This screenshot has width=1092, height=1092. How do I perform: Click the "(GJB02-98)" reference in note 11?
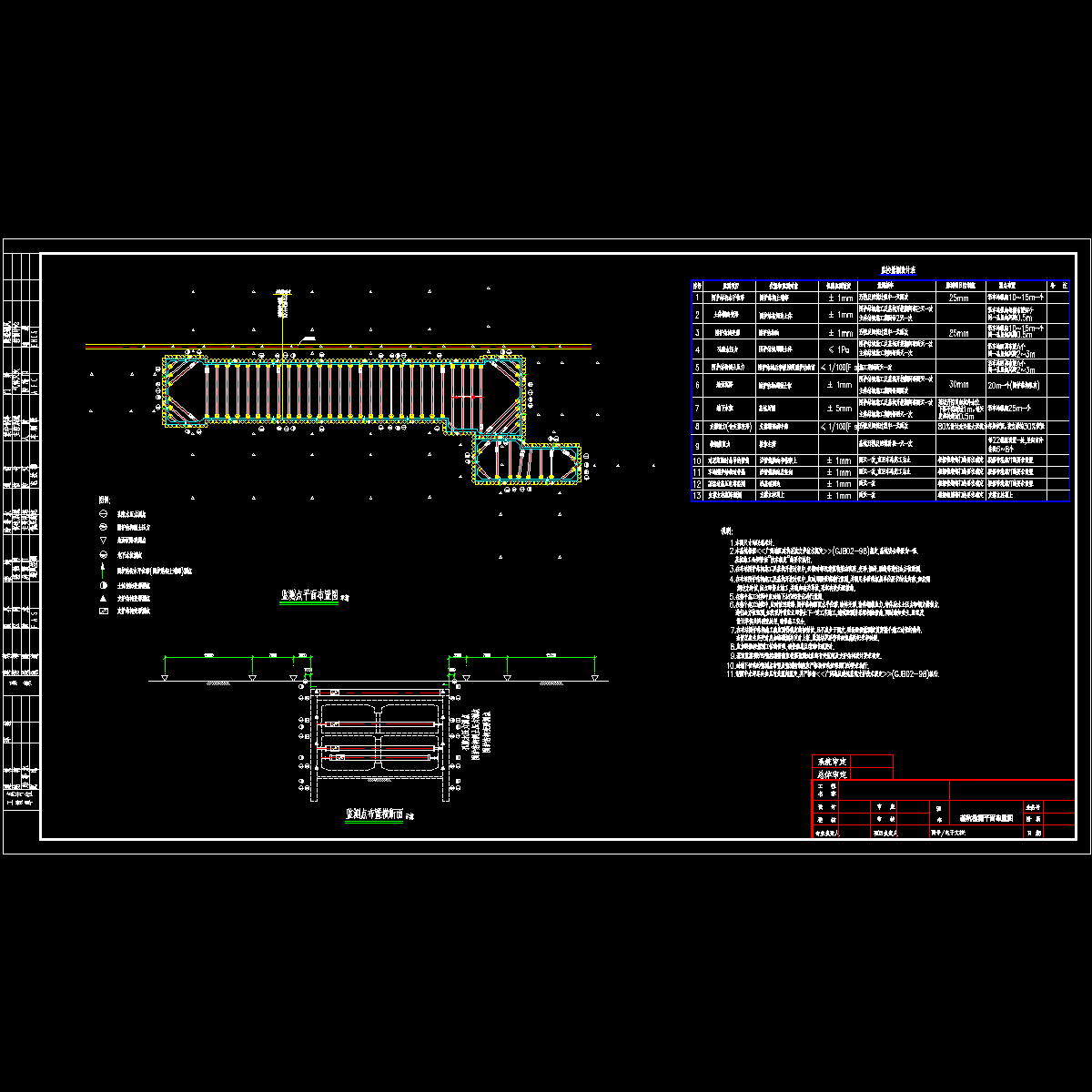911,674
